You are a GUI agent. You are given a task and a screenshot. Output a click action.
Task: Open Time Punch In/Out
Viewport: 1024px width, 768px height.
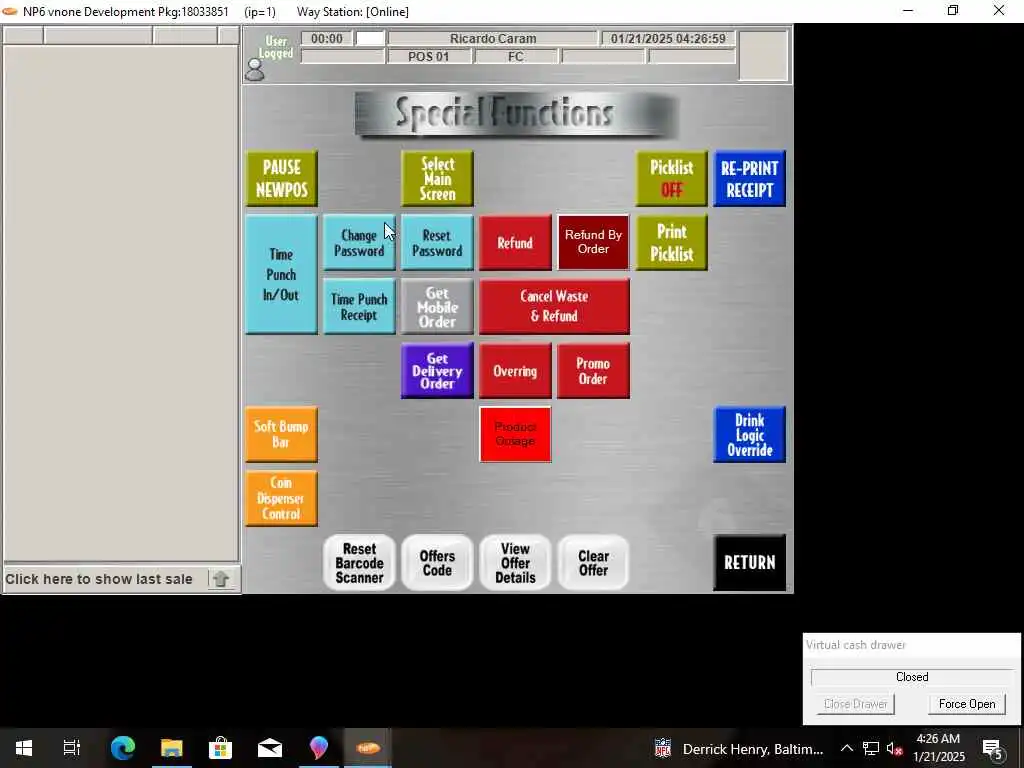(x=281, y=274)
